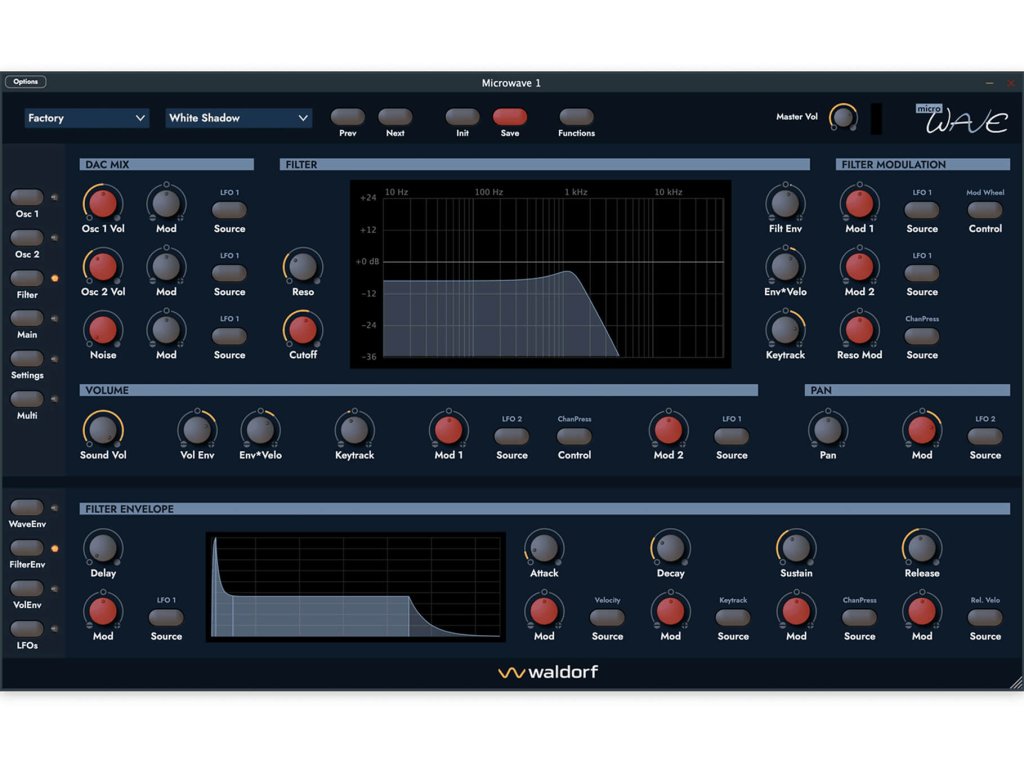Viewport: 1024px width, 768px height.
Task: Click the Filt Env knob
Action: coord(785,203)
